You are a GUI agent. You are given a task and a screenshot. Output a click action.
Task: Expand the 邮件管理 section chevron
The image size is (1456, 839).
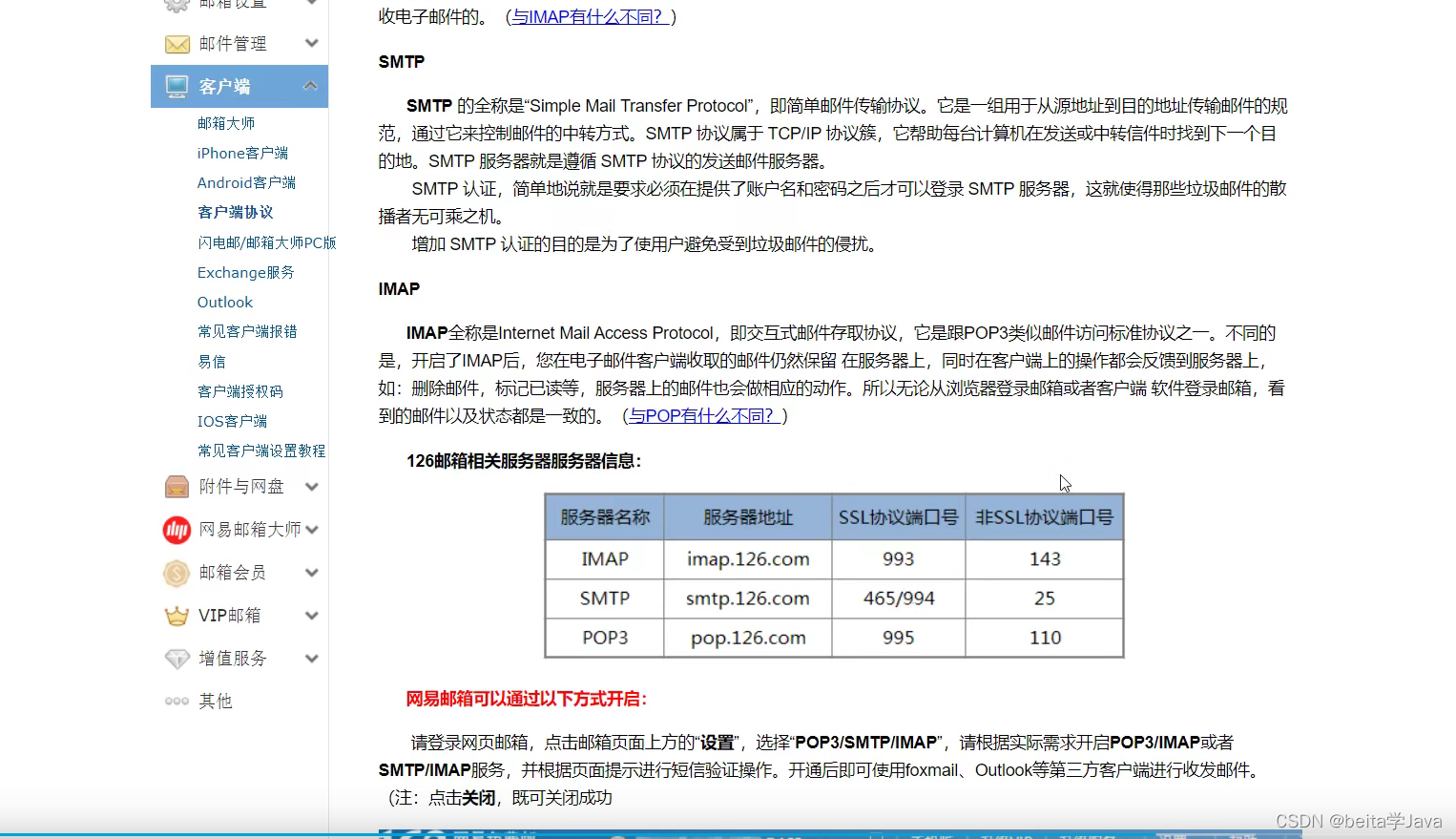click(x=311, y=43)
